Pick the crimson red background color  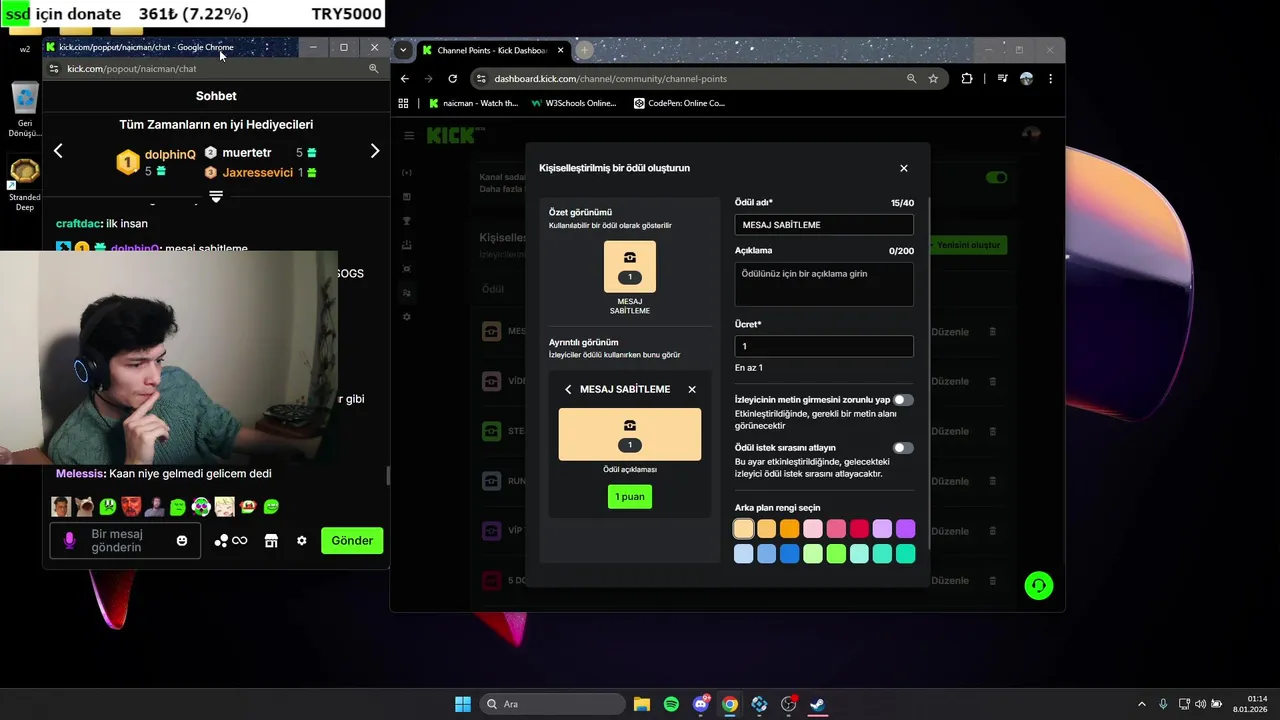point(859,529)
